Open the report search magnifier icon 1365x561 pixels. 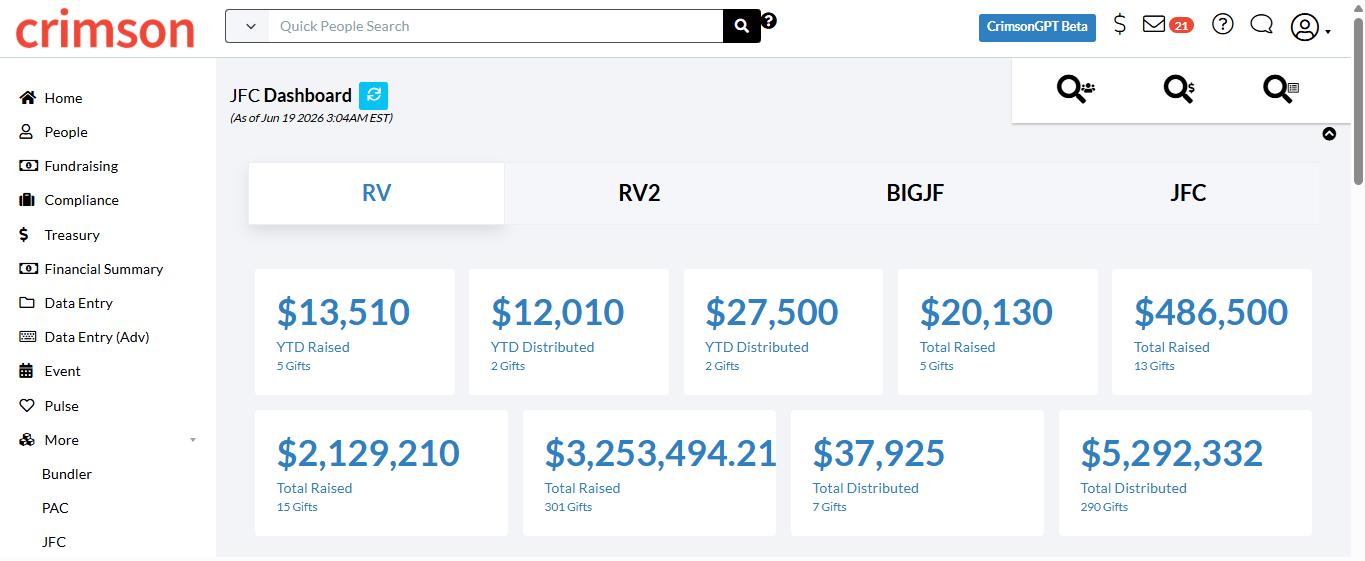click(x=1280, y=89)
